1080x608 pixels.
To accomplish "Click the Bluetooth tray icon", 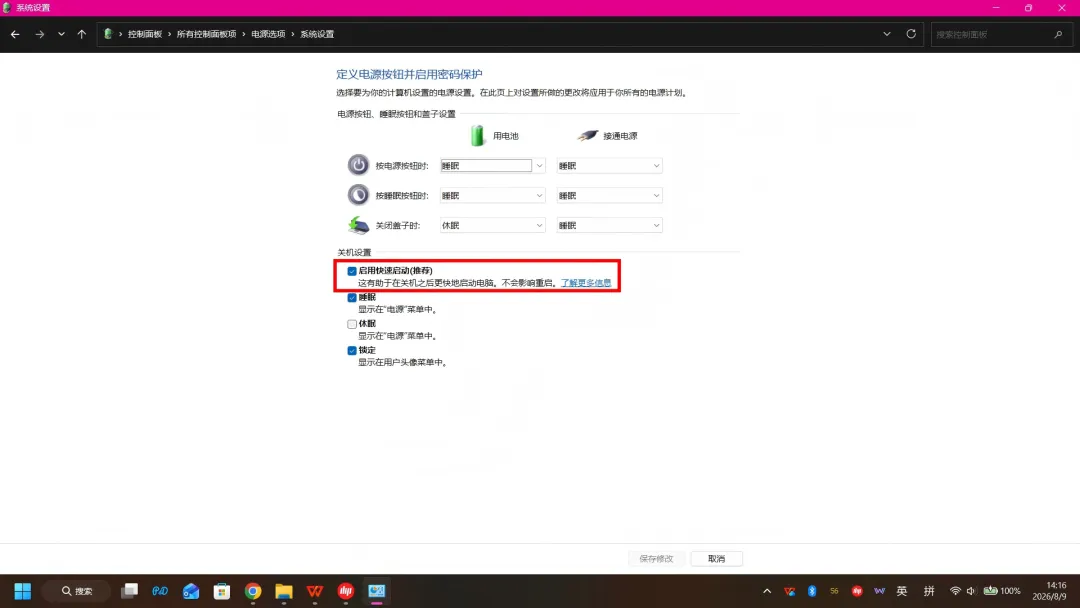I will pos(812,591).
